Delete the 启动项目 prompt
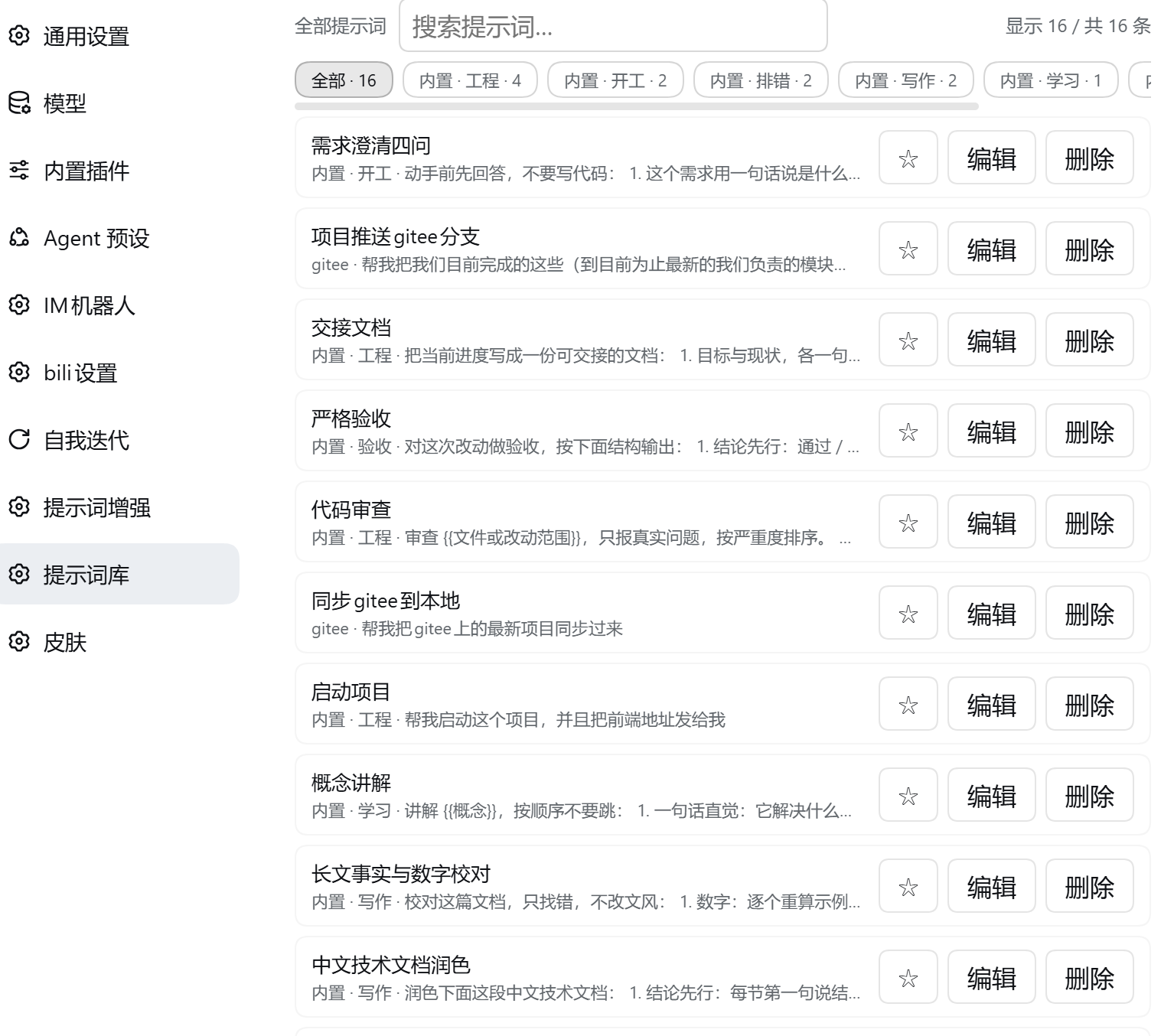The image size is (1174, 1036). (x=1089, y=704)
